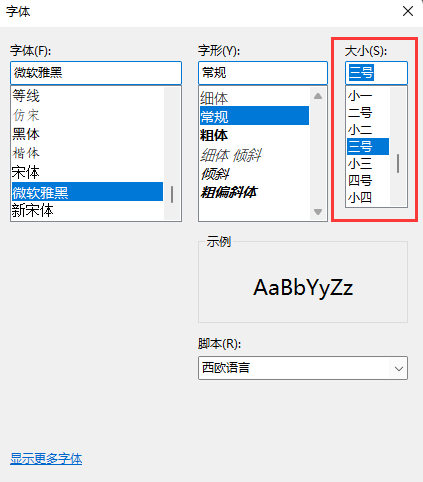Select size 四号 in the size list
The height and width of the screenshot is (482, 423).
pyautogui.click(x=368, y=181)
